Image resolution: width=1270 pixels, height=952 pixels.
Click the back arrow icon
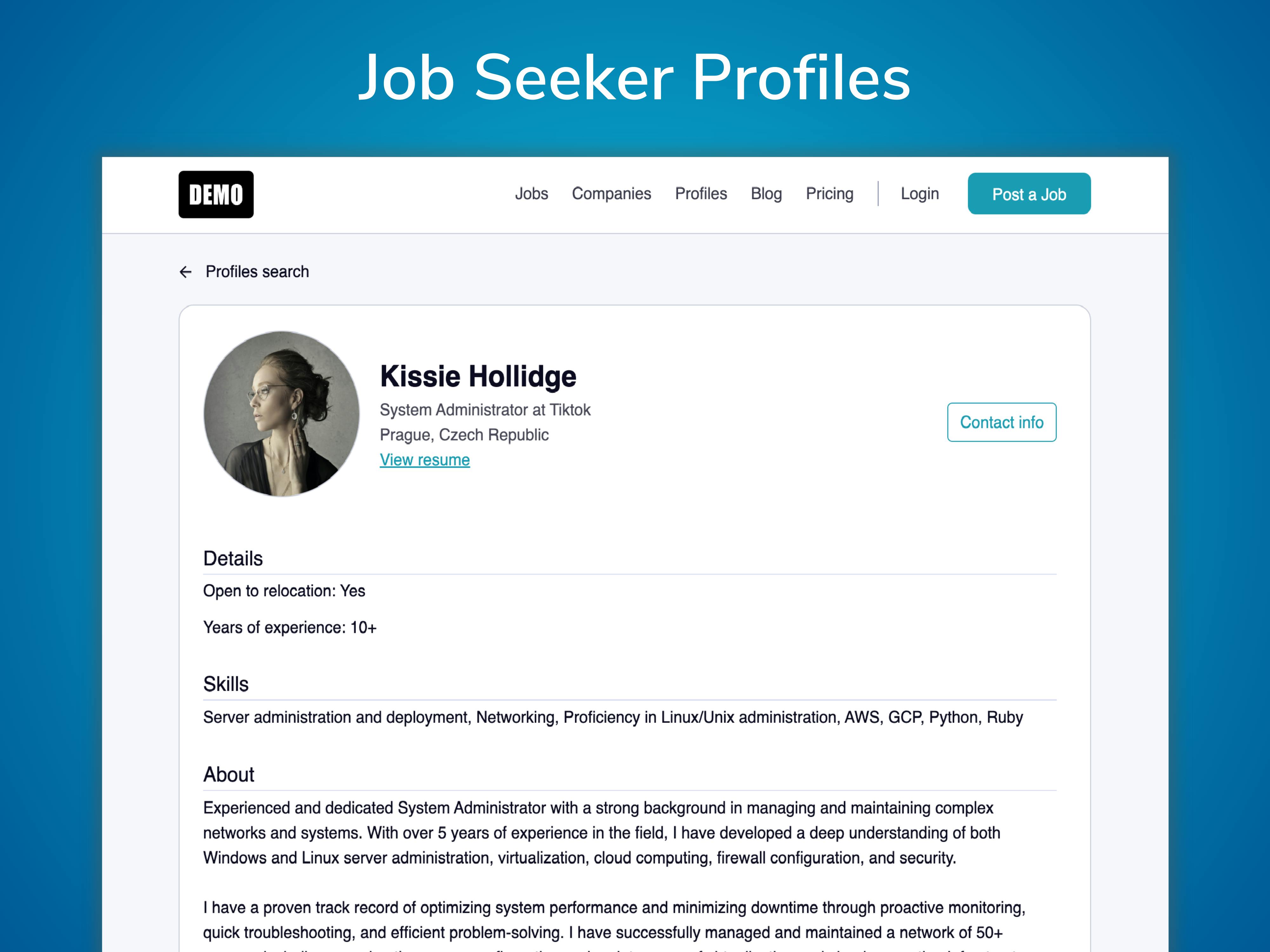(185, 272)
